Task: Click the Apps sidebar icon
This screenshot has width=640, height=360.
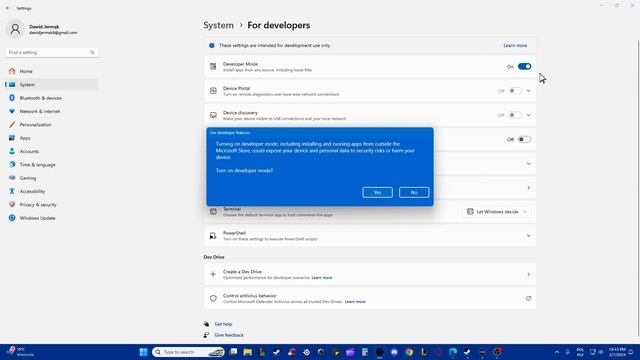Action: tap(12, 138)
